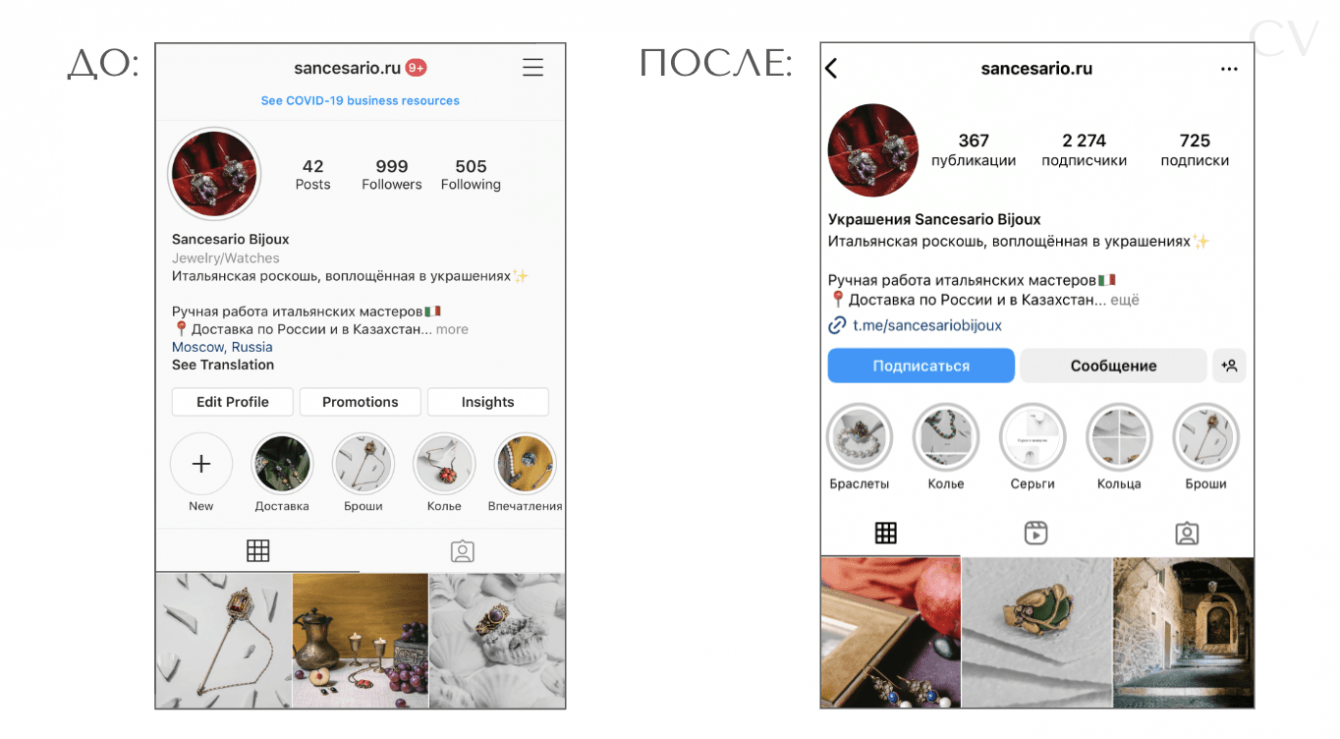Open Insights
1340x739 pixels.
coord(488,402)
